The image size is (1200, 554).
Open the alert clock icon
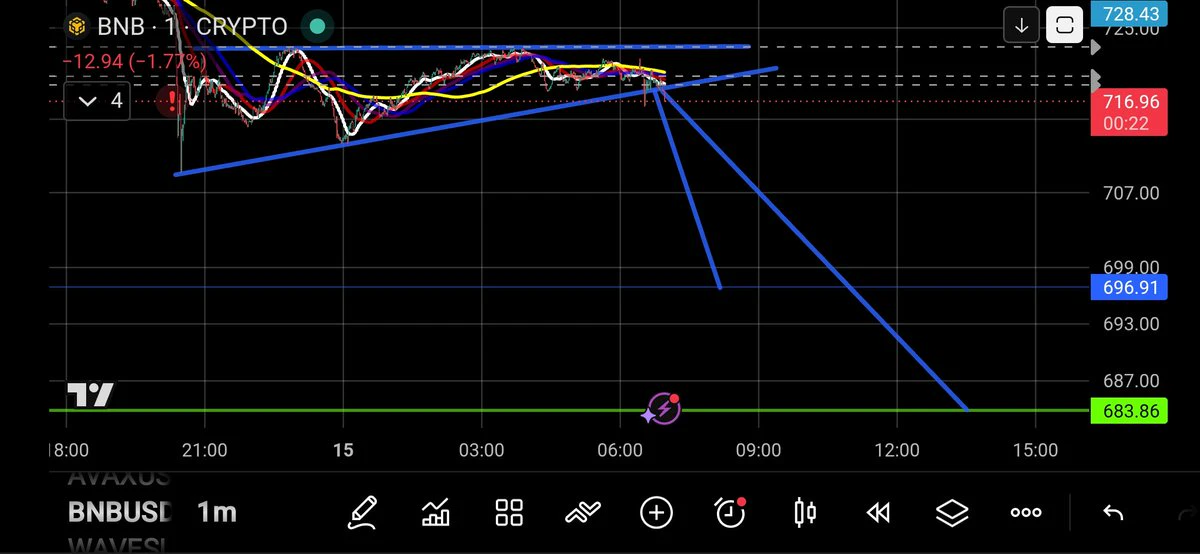point(731,513)
